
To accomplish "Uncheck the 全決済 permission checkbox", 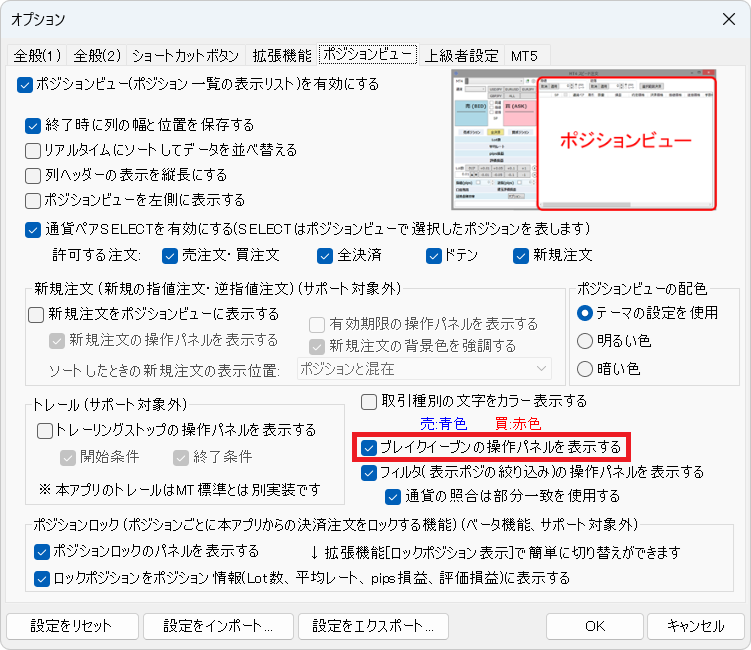I will coord(325,256).
